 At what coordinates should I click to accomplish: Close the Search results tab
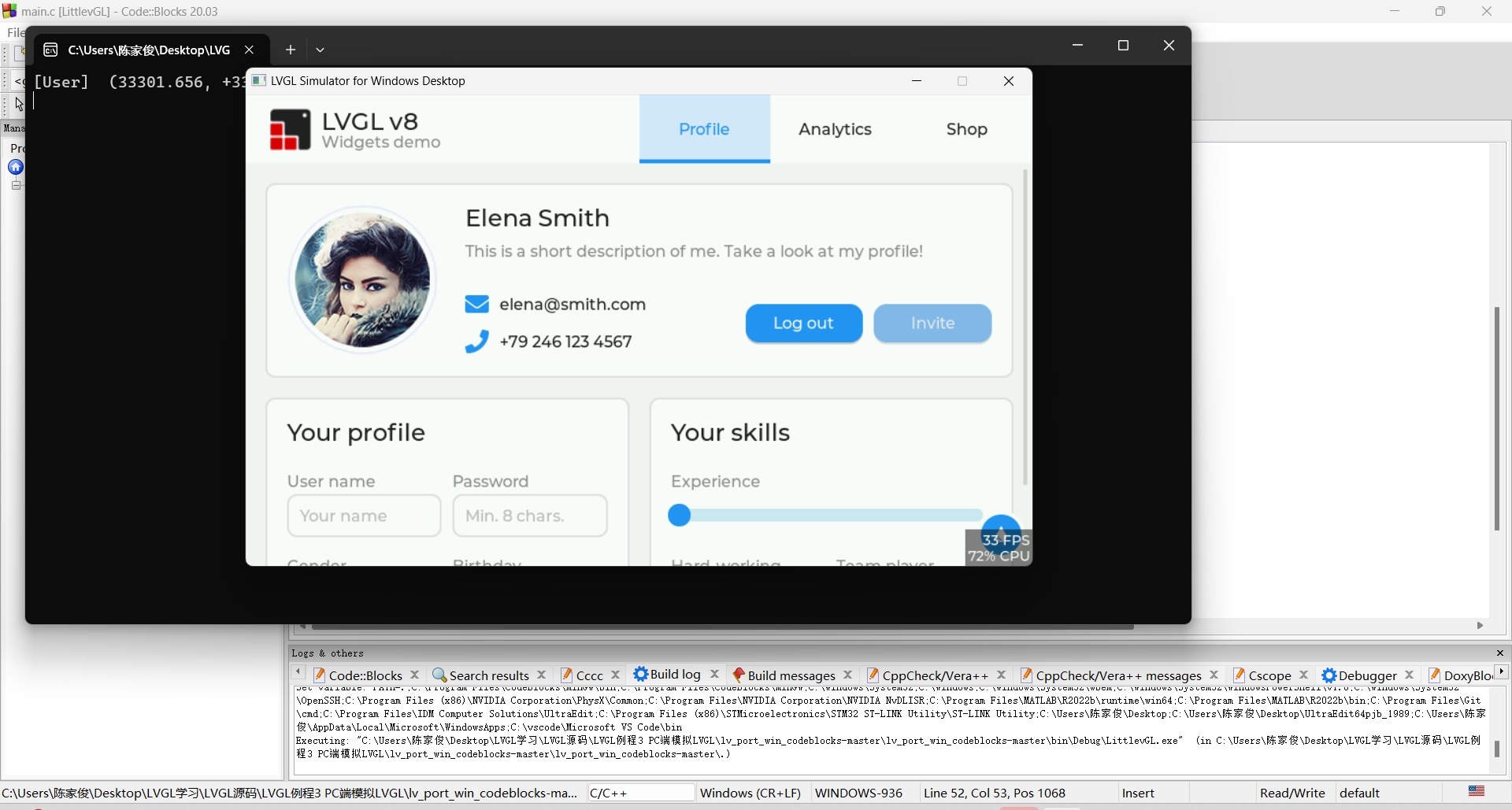point(542,675)
